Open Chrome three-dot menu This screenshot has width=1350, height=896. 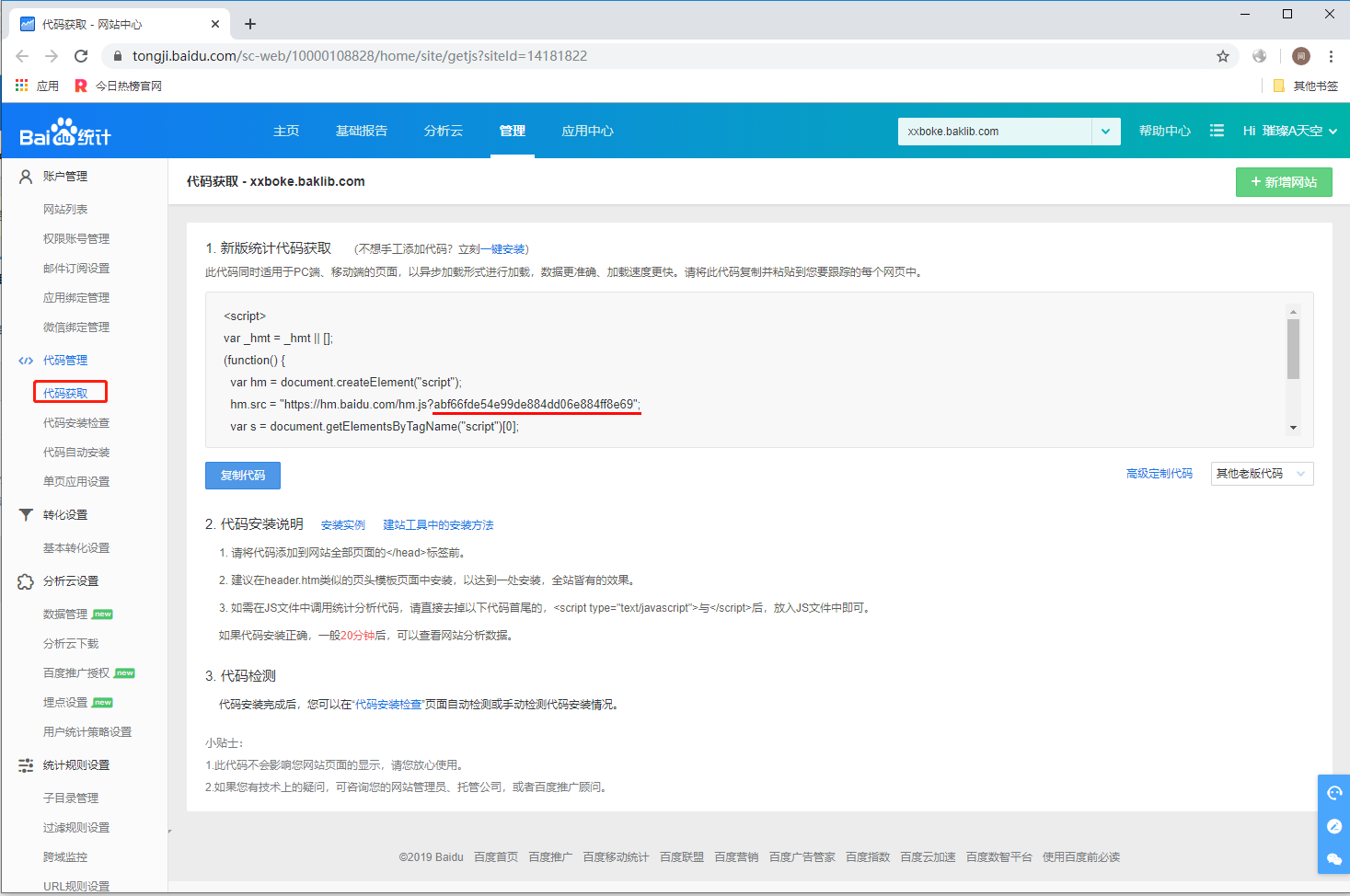pos(1331,56)
